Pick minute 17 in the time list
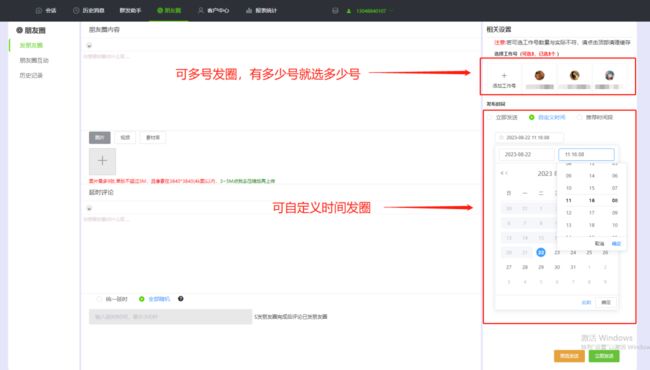Image resolution: width=650 pixels, height=370 pixels. point(592,213)
